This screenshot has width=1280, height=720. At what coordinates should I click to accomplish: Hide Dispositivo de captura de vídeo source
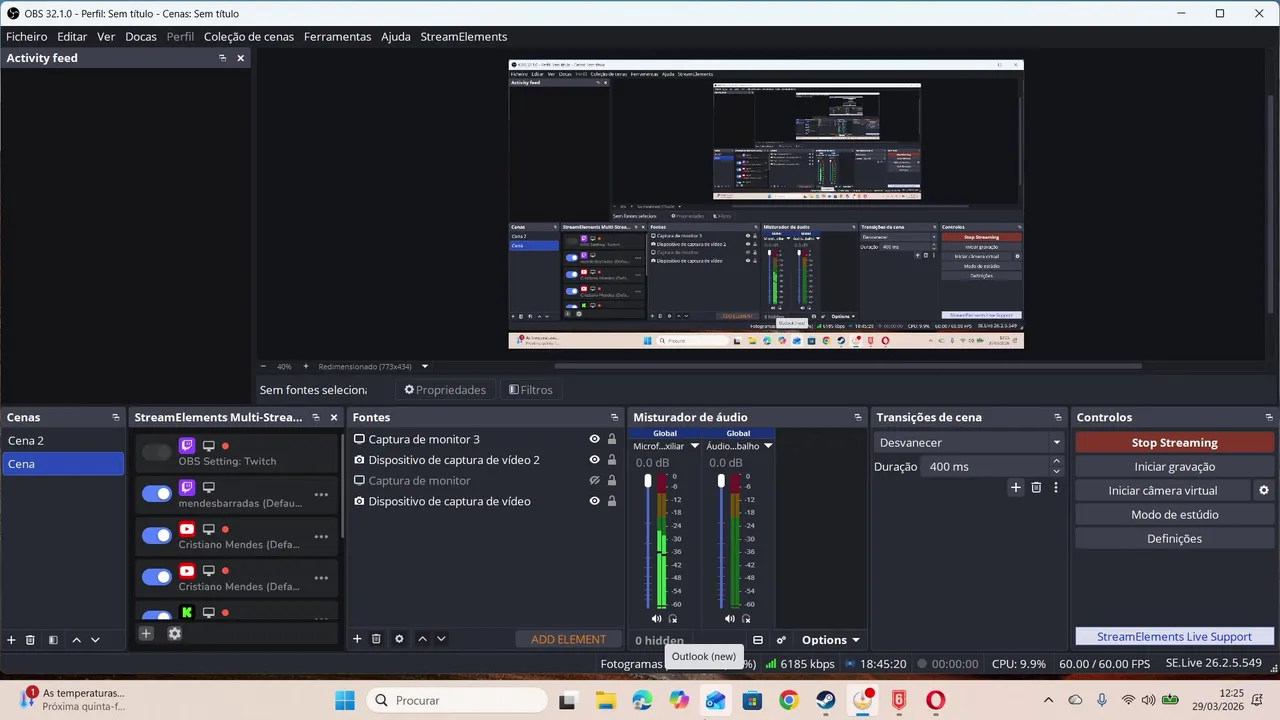click(x=595, y=501)
